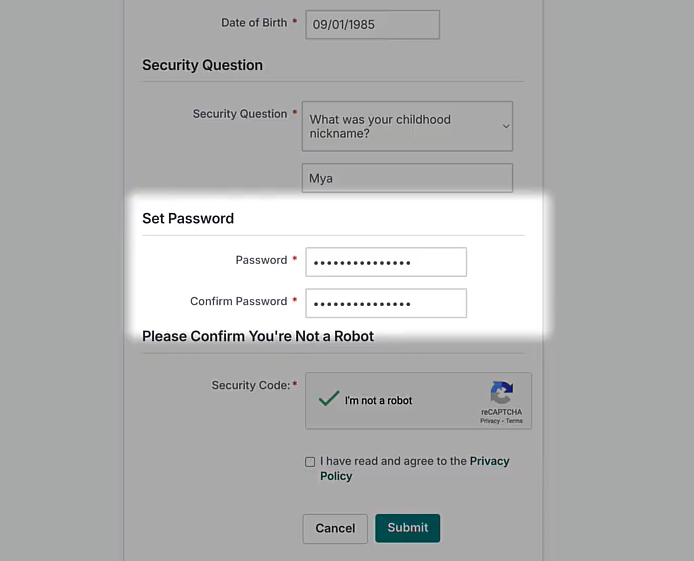The height and width of the screenshot is (561, 694).
Task: Click the reCAPTCHA logo icon
Action: click(501, 393)
